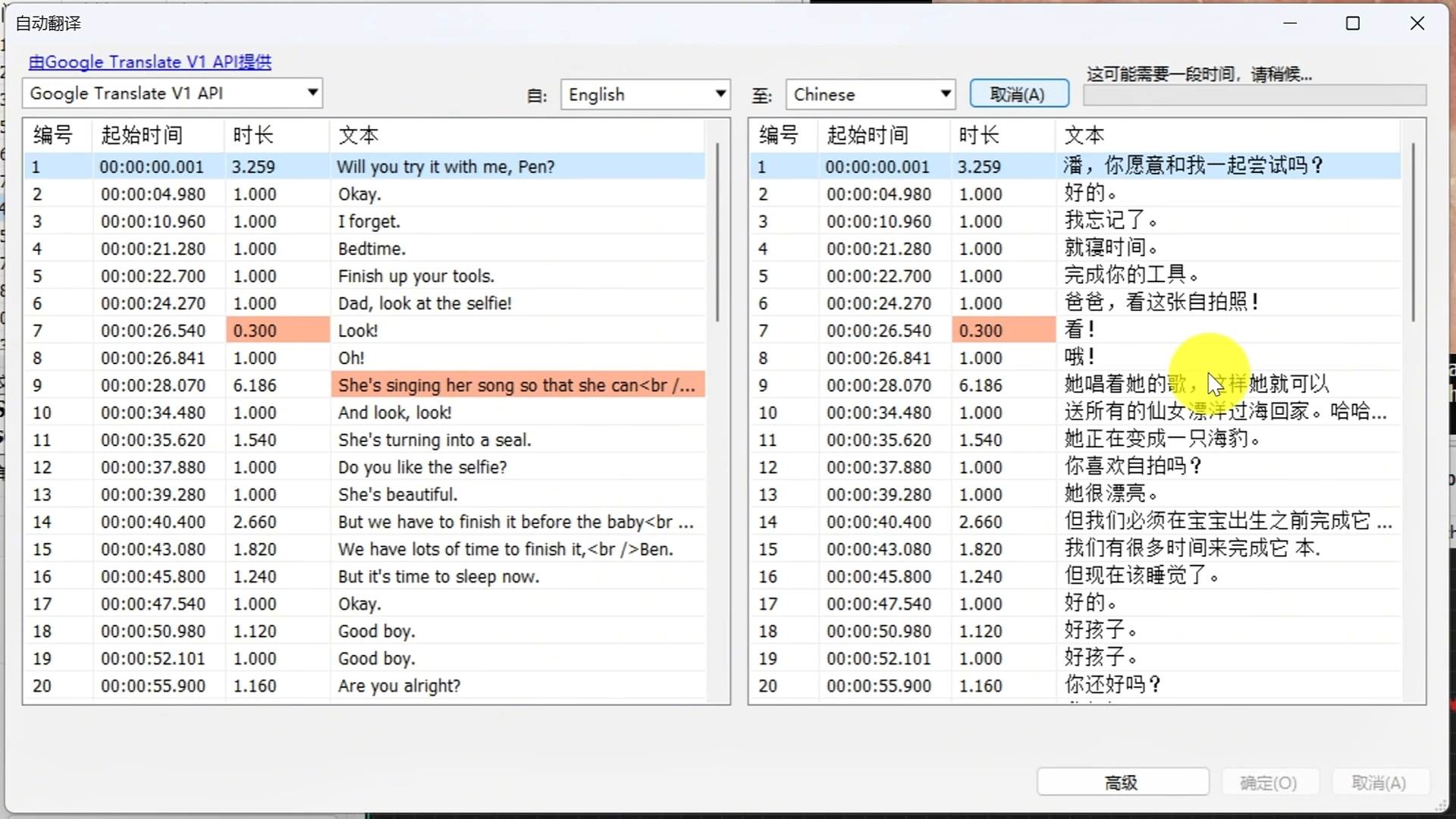Click the left source list vertical scrollbar
The height and width of the screenshot is (819, 1456).
pos(717,231)
